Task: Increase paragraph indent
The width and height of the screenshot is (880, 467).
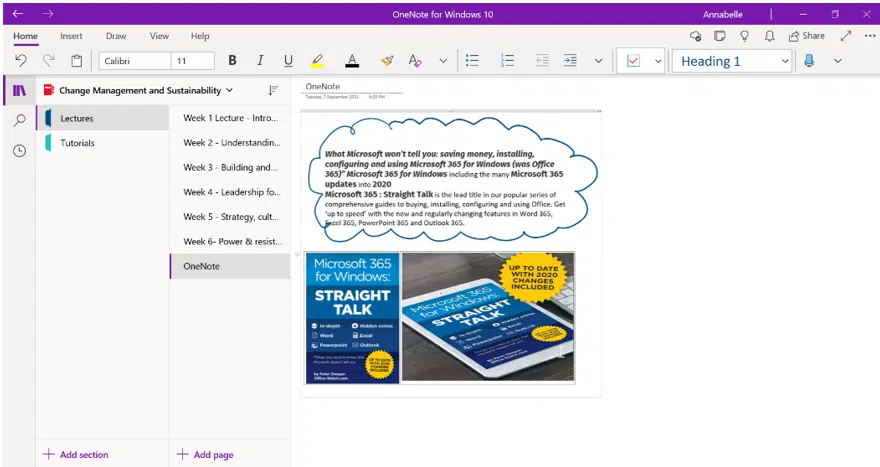Action: click(x=570, y=61)
